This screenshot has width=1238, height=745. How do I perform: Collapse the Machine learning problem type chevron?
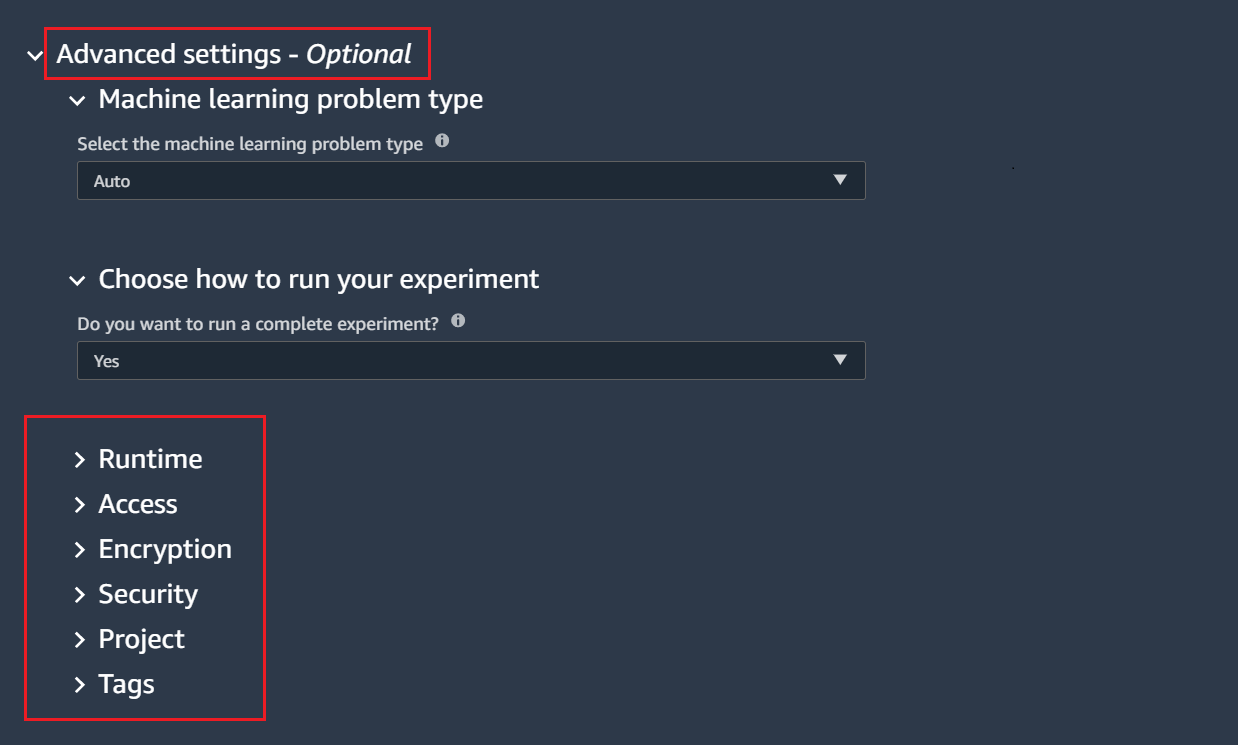[x=77, y=101]
